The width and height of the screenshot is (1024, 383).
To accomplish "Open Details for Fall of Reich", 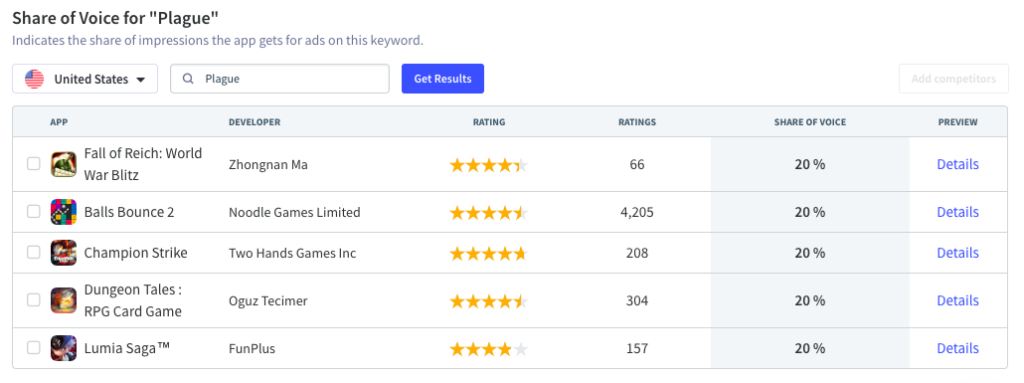I will coord(958,164).
